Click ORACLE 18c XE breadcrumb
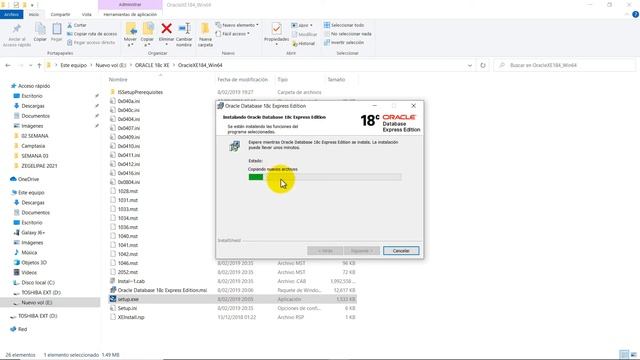 pos(152,65)
